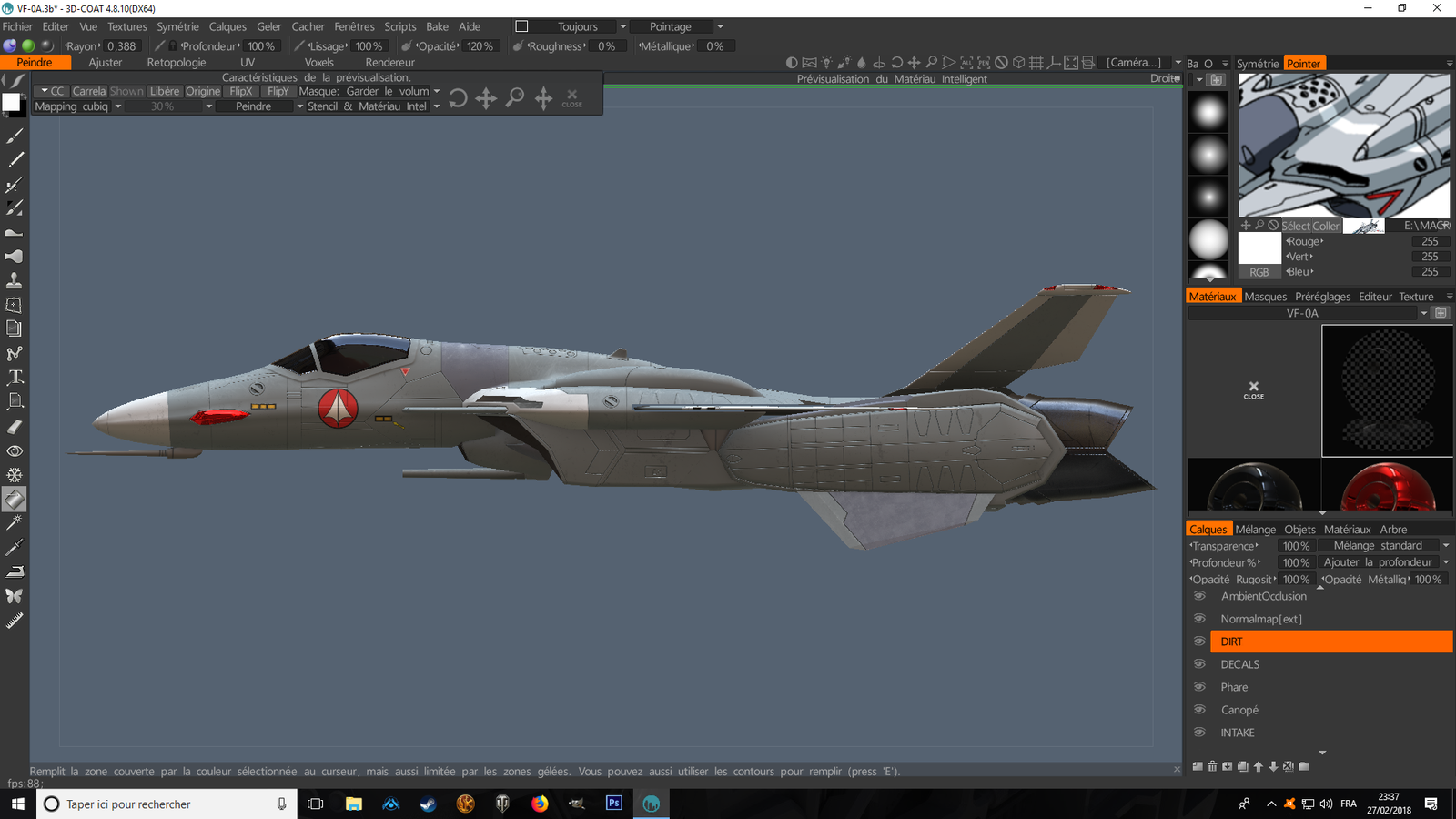
Task: Switch to the Objets tab
Action: [1300, 529]
